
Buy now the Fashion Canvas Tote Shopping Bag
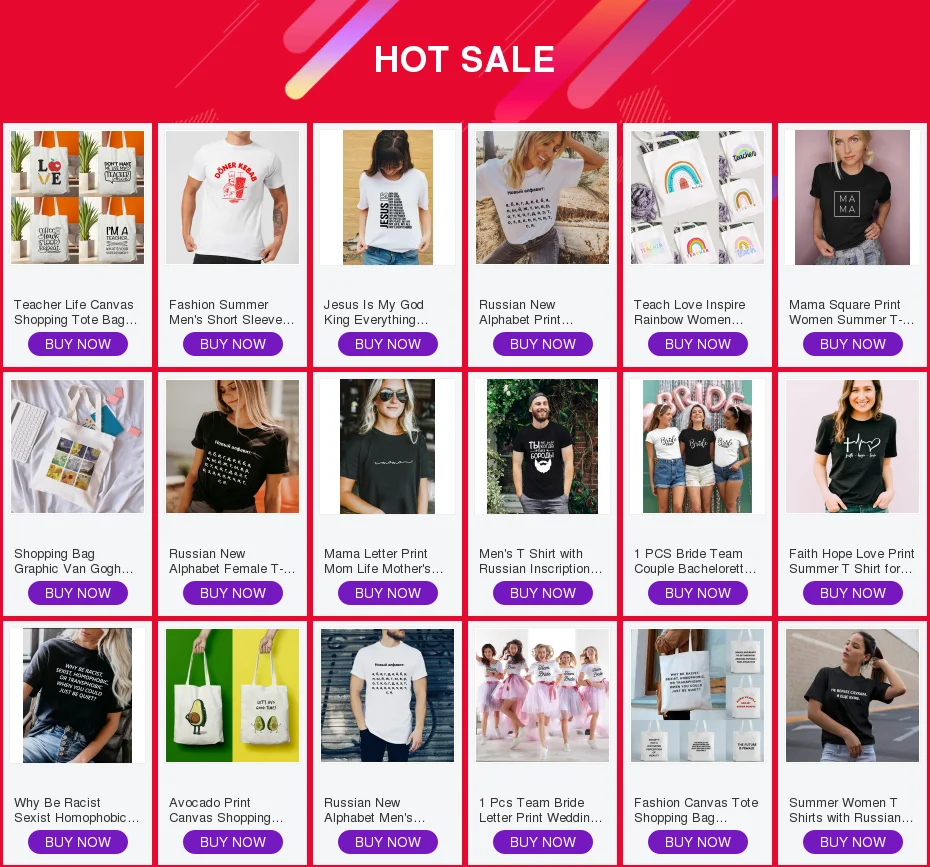[698, 842]
